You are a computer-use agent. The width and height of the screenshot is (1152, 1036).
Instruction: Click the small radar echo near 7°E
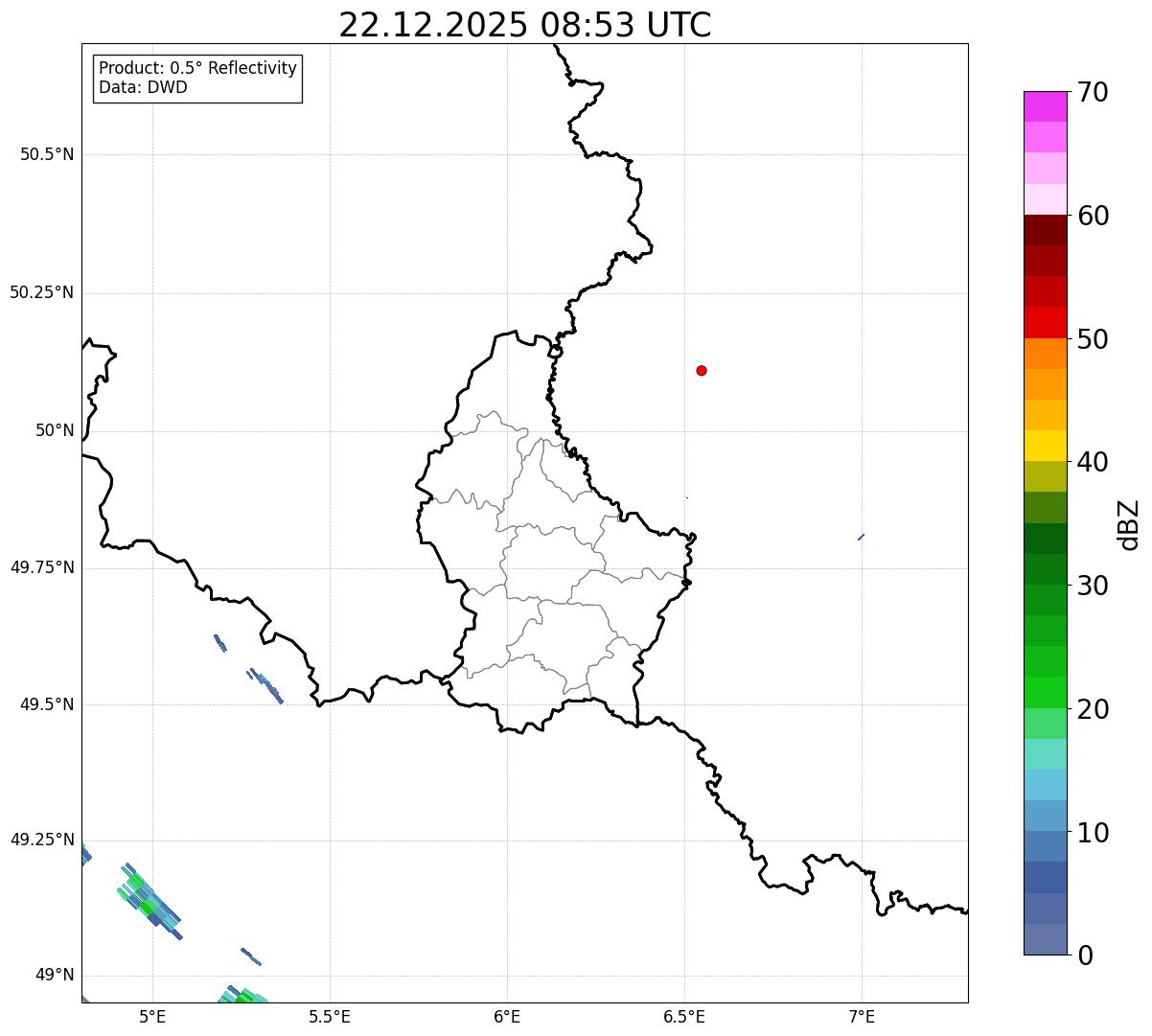[x=862, y=537]
